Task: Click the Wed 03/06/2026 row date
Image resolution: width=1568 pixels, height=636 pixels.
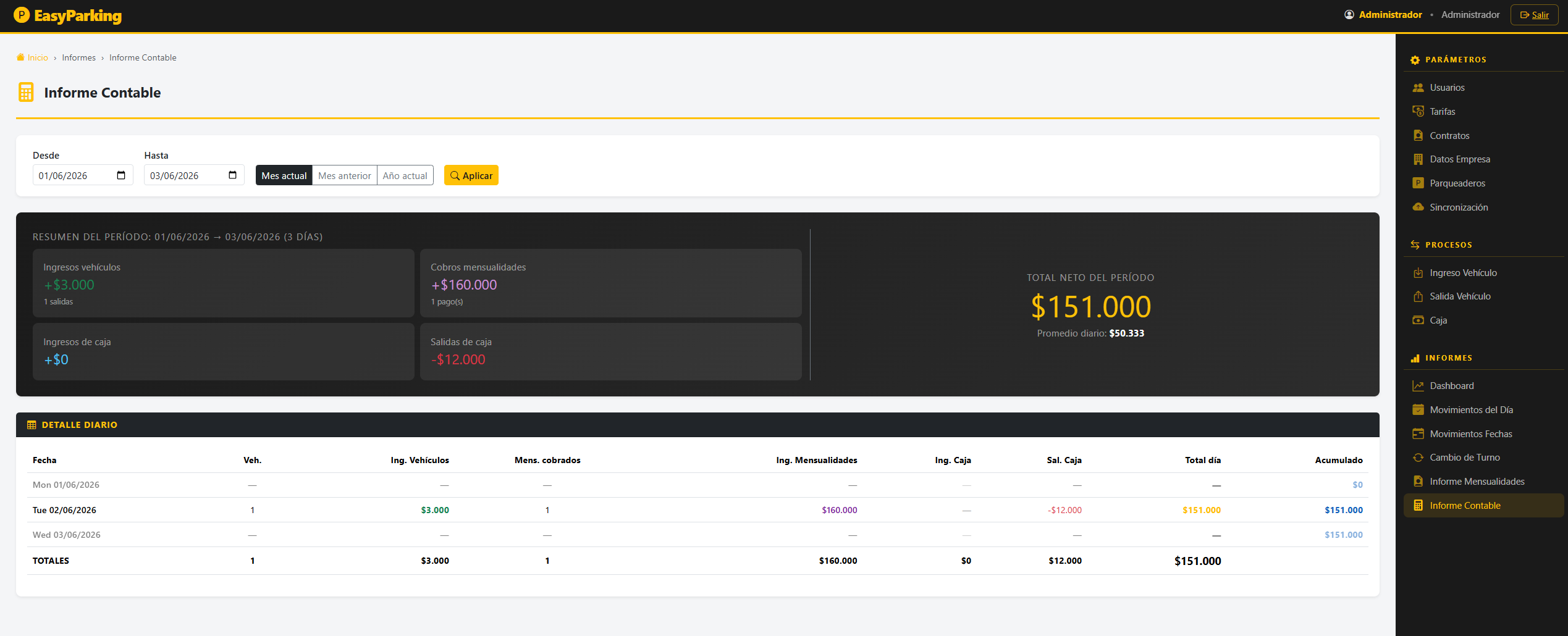Action: pyautogui.click(x=67, y=535)
